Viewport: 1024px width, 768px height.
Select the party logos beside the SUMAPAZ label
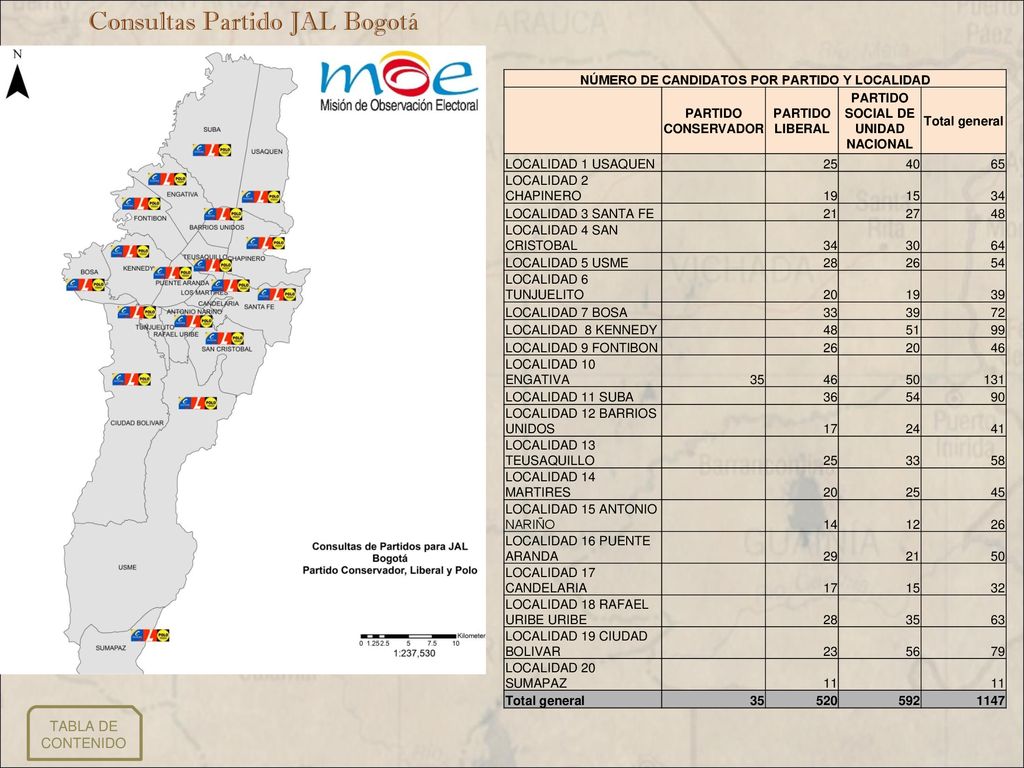[150, 635]
